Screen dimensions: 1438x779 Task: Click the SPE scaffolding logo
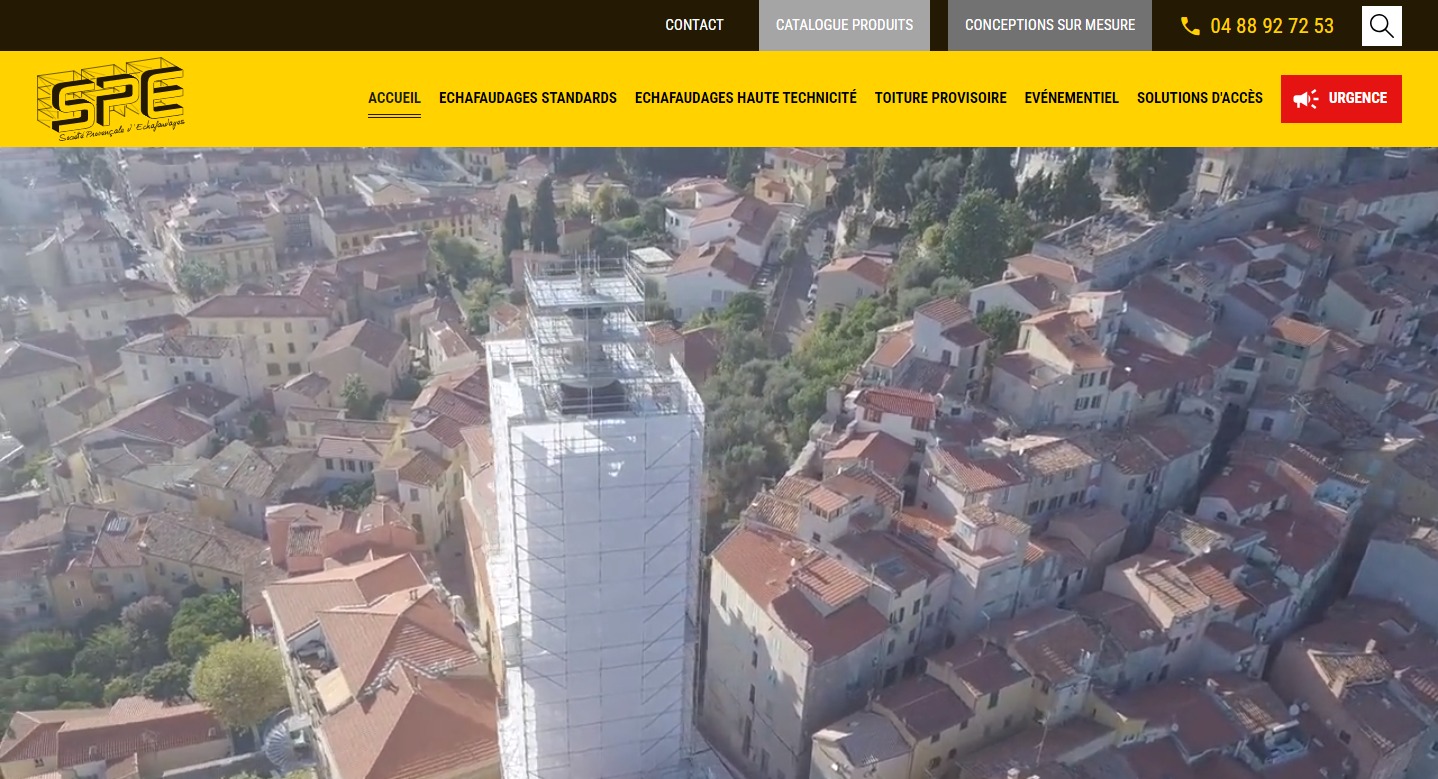pos(110,94)
